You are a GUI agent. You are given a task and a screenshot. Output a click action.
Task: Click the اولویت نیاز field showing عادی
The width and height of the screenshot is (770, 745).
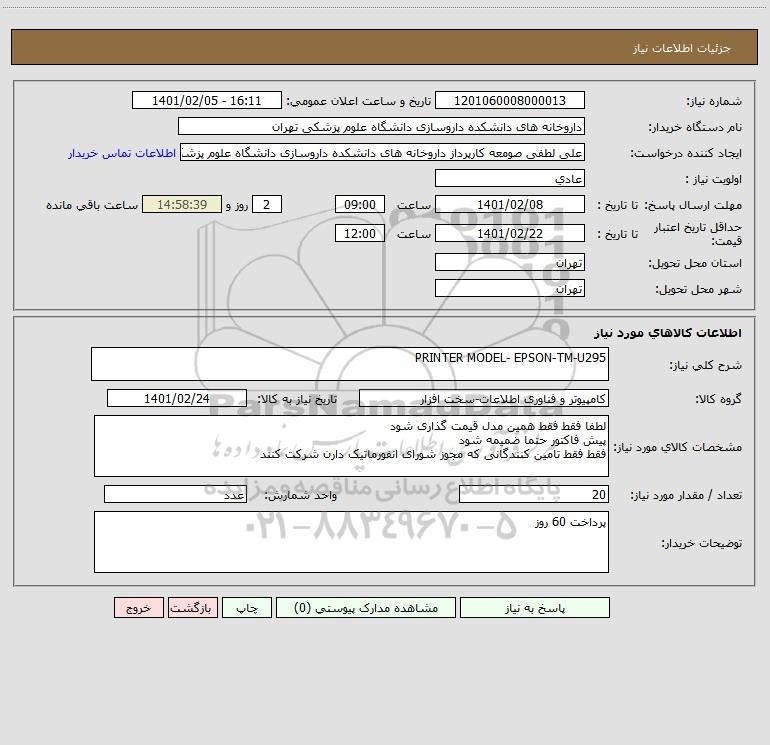[510, 178]
